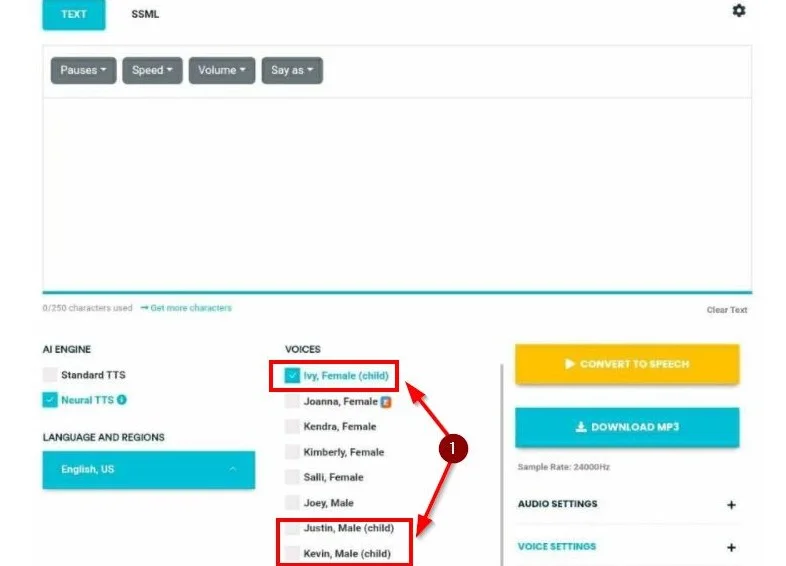786x566 pixels.
Task: Open the settings gear icon
Action: click(739, 11)
